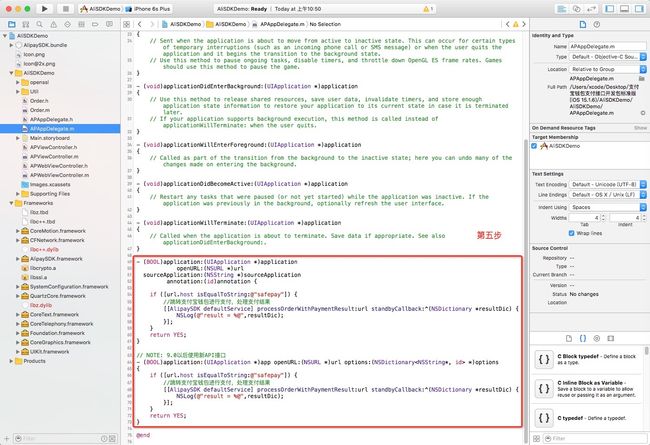Show the Code Snippet library
Image resolution: width=650 pixels, height=445 pixels.
pyautogui.click(x=582, y=338)
